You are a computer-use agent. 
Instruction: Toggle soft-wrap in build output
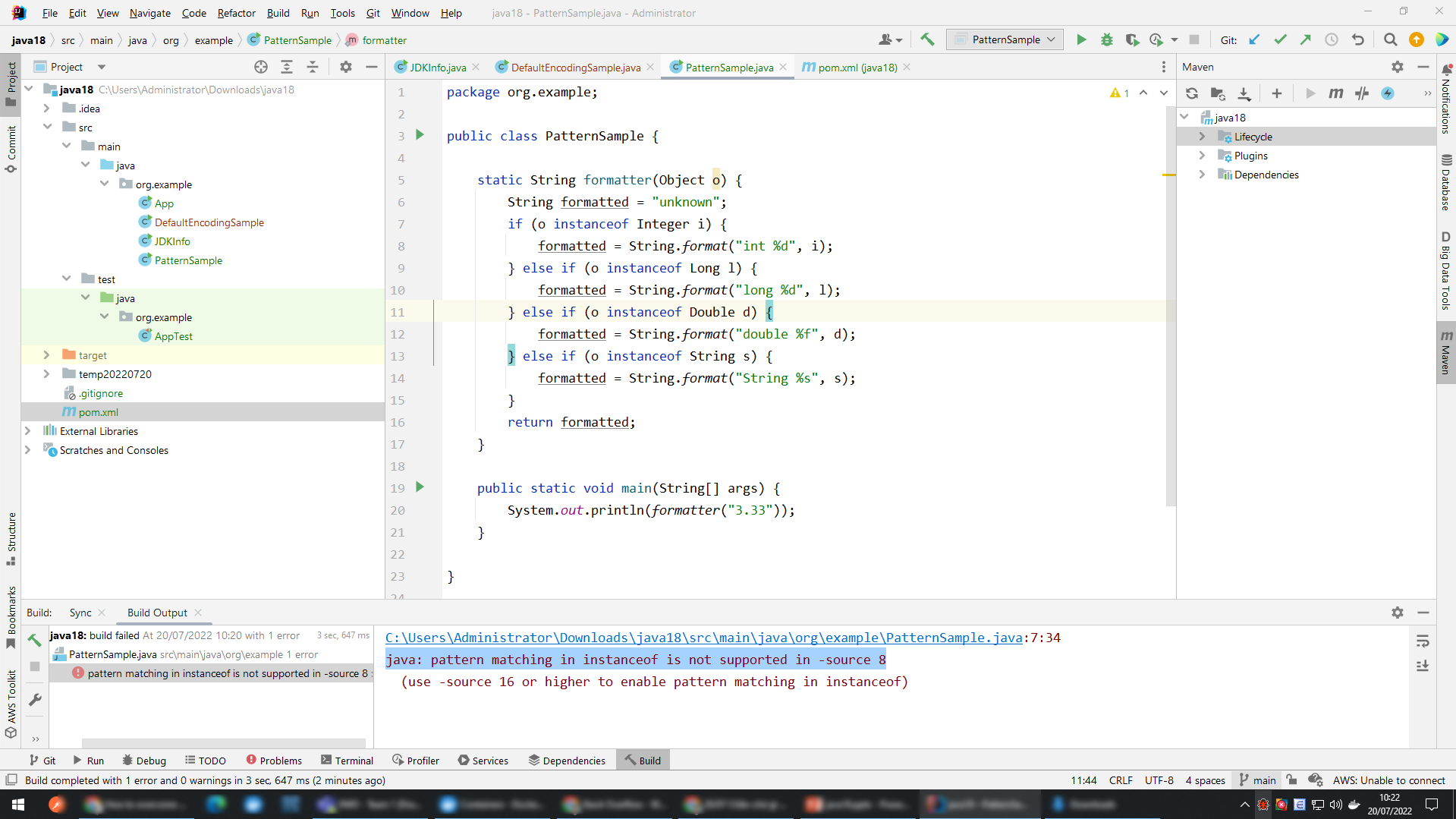(1423, 642)
